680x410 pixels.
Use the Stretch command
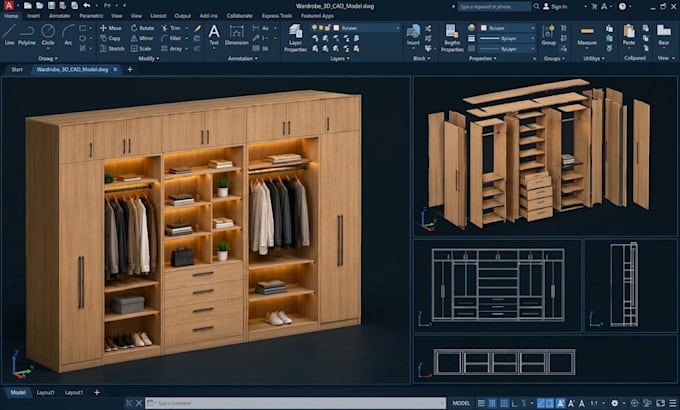coord(112,49)
